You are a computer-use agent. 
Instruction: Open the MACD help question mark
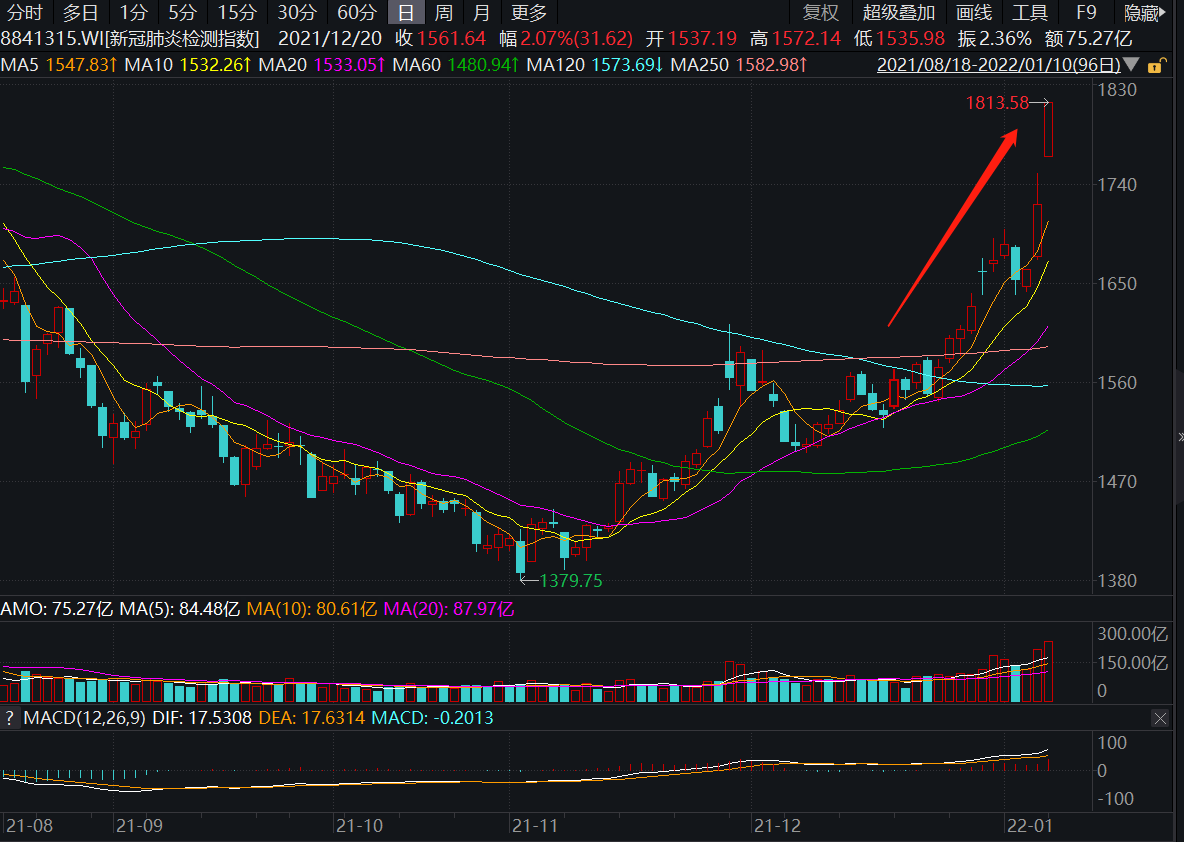(9, 717)
